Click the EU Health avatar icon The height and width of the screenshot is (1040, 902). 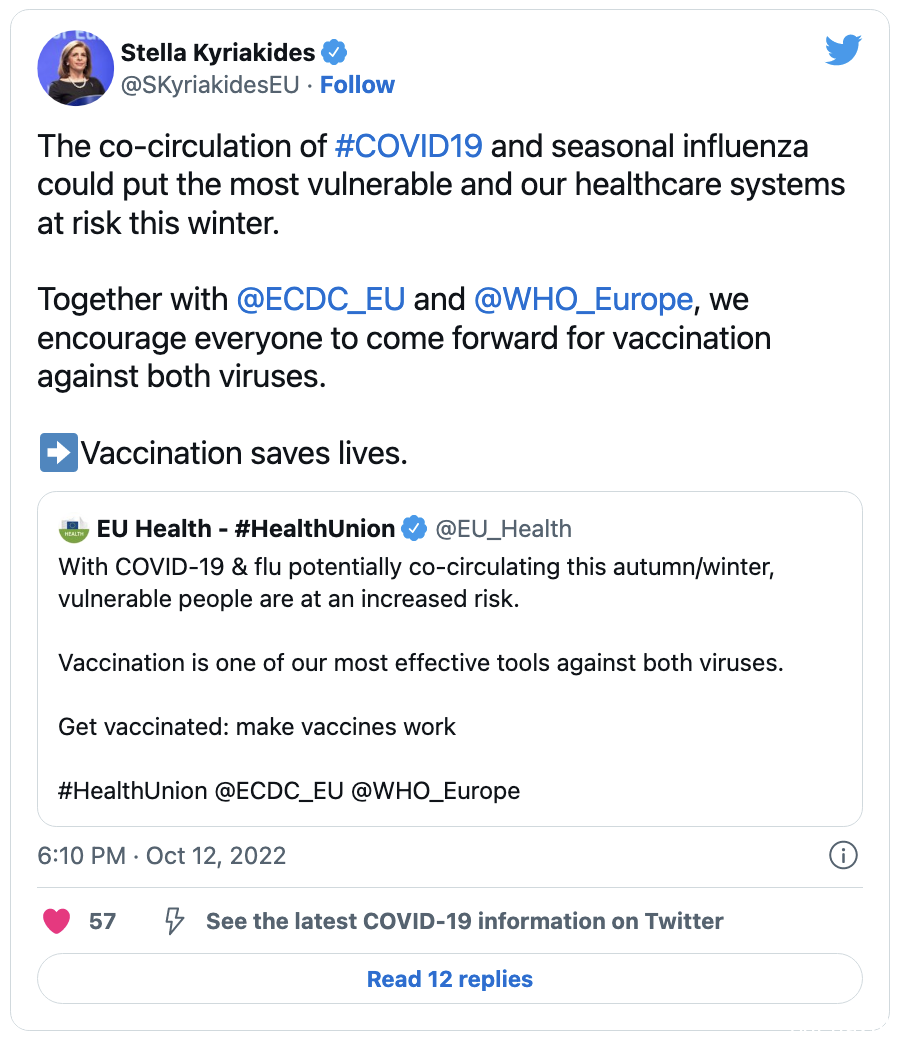coord(73,529)
